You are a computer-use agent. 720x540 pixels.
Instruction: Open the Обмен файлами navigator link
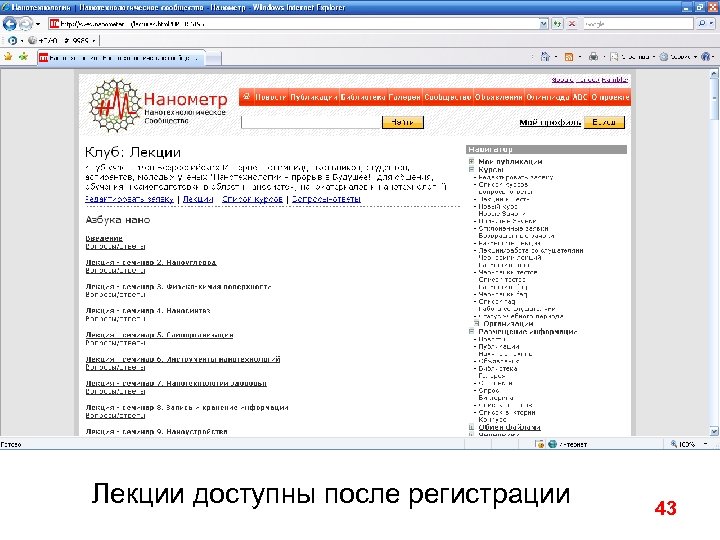click(509, 427)
